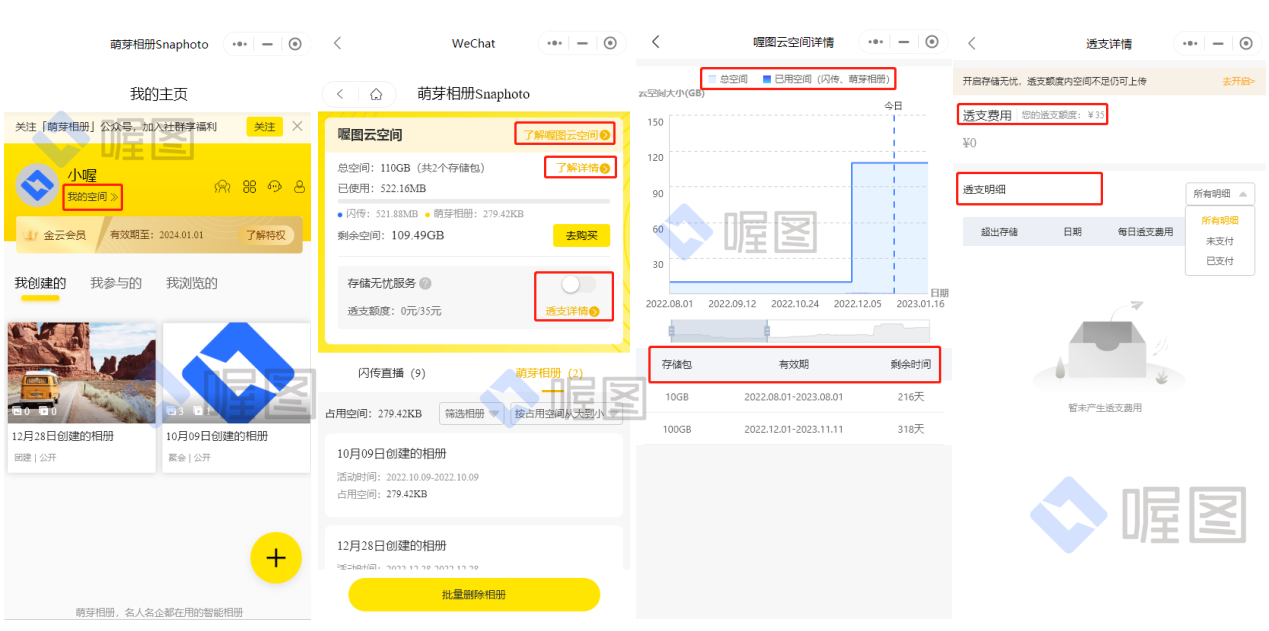This screenshot has width=1269, height=631.
Task: Switch to the 萌芽相册 (2) tab
Action: pyautogui.click(x=550, y=373)
